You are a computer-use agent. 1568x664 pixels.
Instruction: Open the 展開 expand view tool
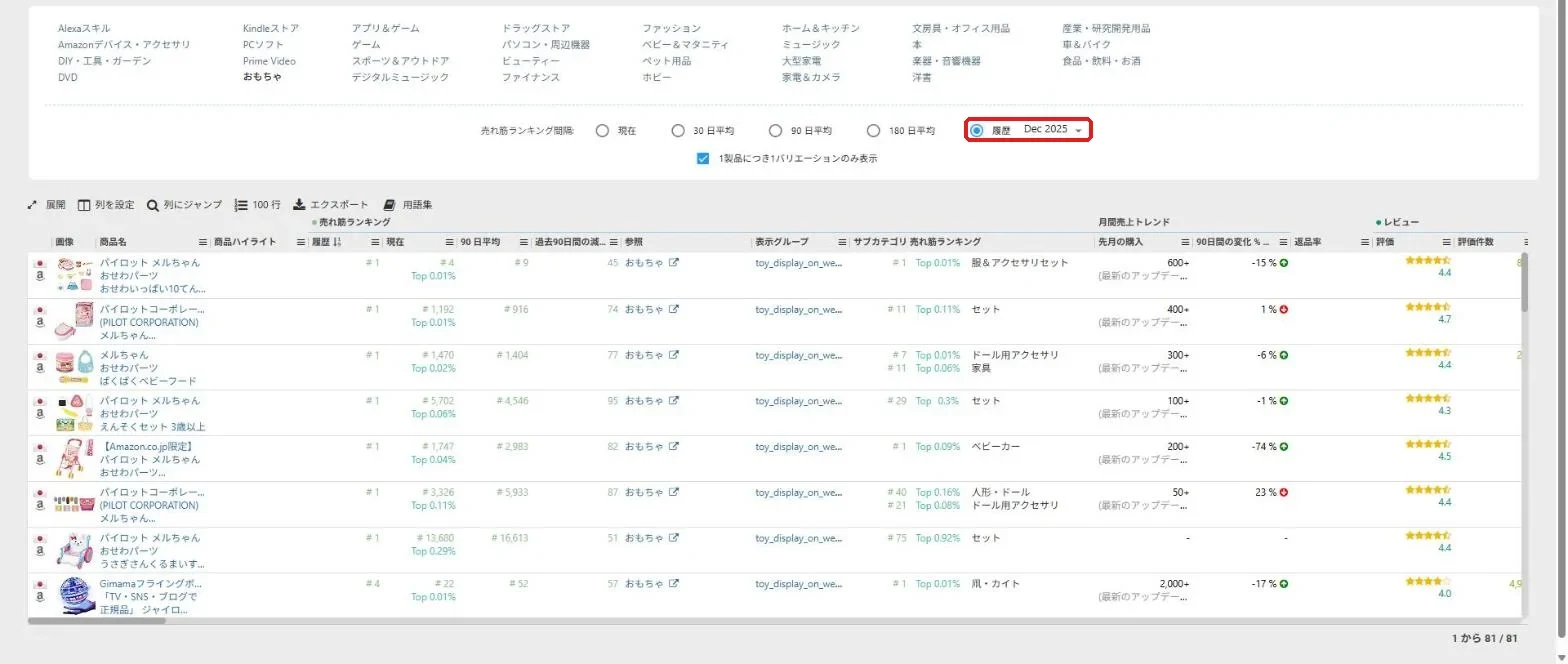pos(46,204)
